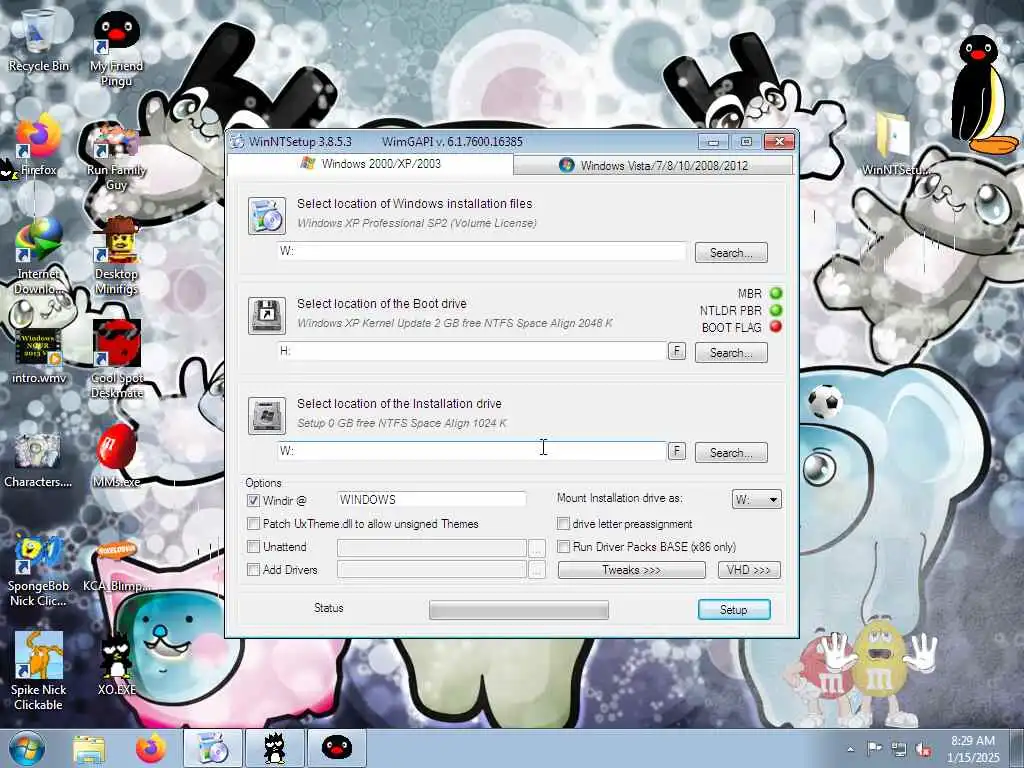Open volume tray icon
The width and height of the screenshot is (1024, 768).
pos(923,748)
